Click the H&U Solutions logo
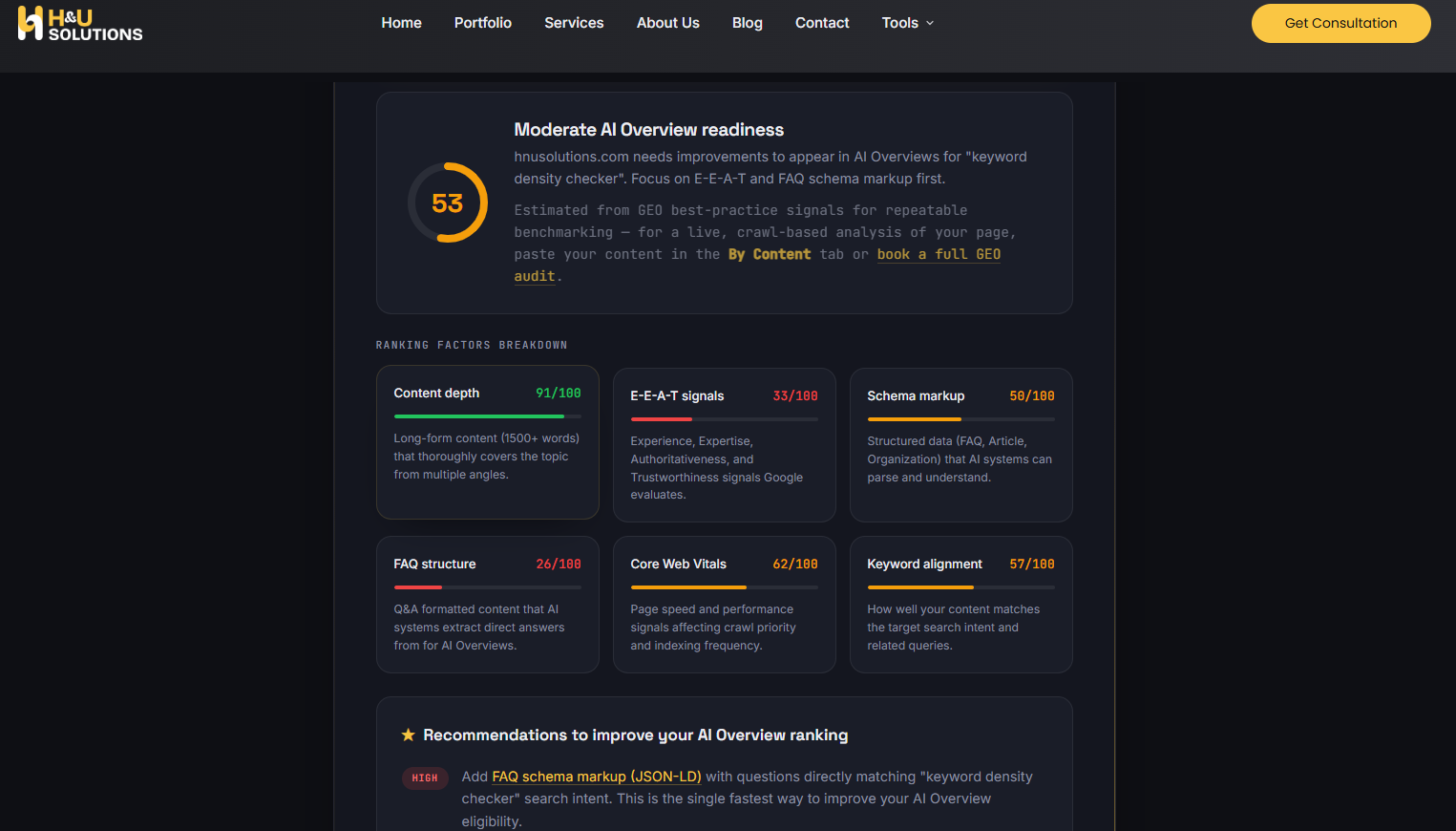The image size is (1456, 831). pyautogui.click(x=80, y=24)
